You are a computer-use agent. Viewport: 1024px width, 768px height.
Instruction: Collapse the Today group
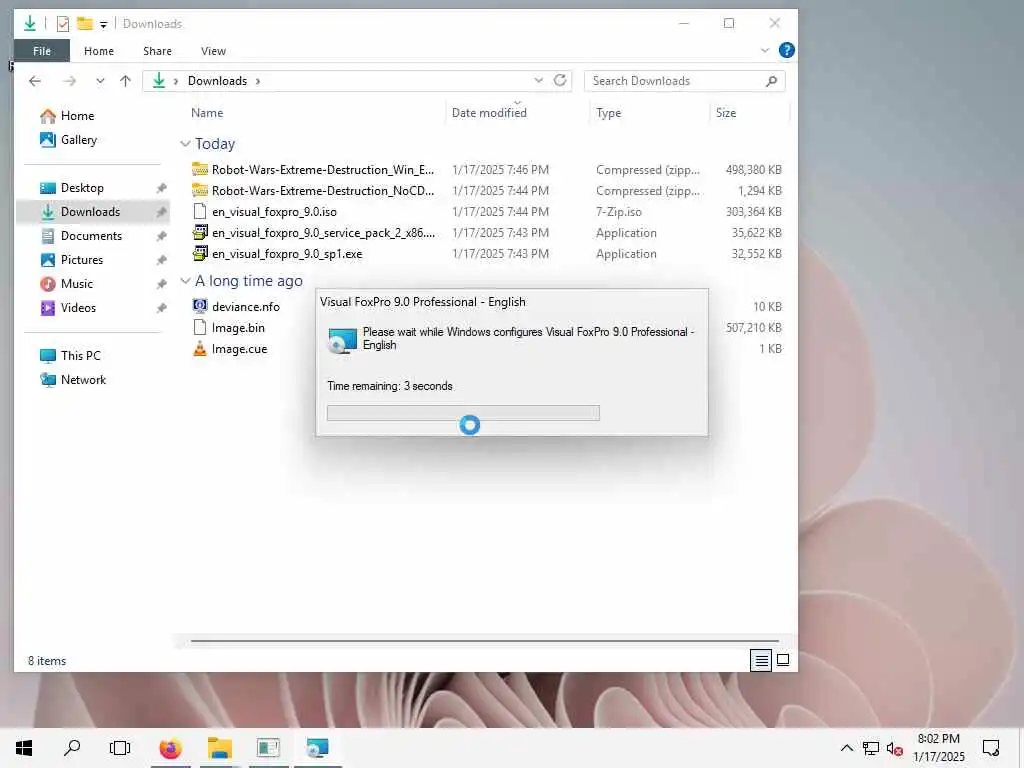[185, 144]
